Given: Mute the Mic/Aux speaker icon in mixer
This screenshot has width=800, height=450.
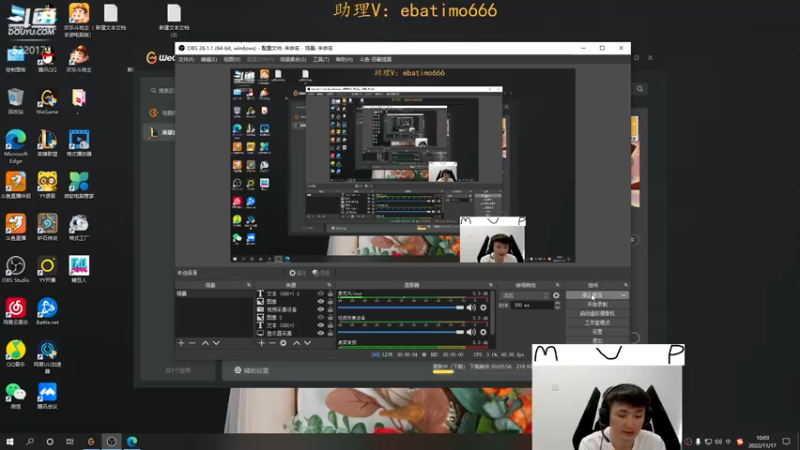Looking at the screenshot, I should click(x=471, y=307).
